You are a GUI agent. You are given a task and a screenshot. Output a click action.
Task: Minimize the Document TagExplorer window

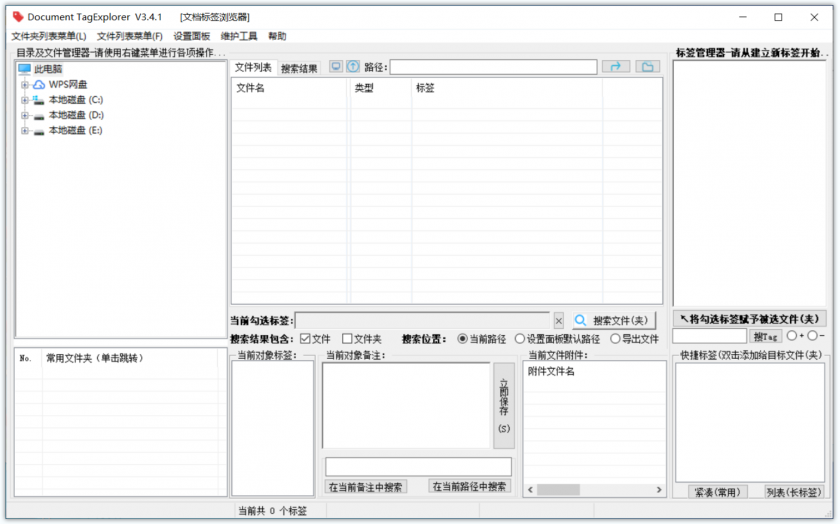742,17
